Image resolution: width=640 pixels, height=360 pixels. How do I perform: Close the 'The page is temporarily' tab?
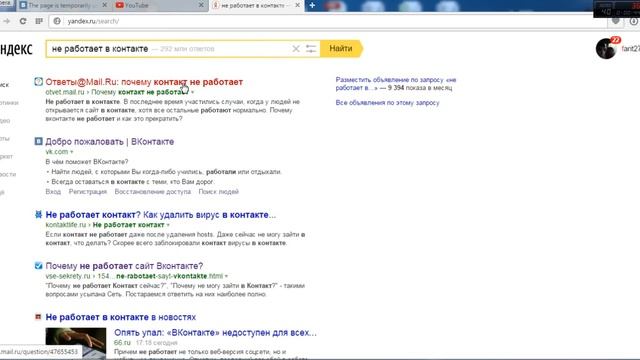(104, 5)
